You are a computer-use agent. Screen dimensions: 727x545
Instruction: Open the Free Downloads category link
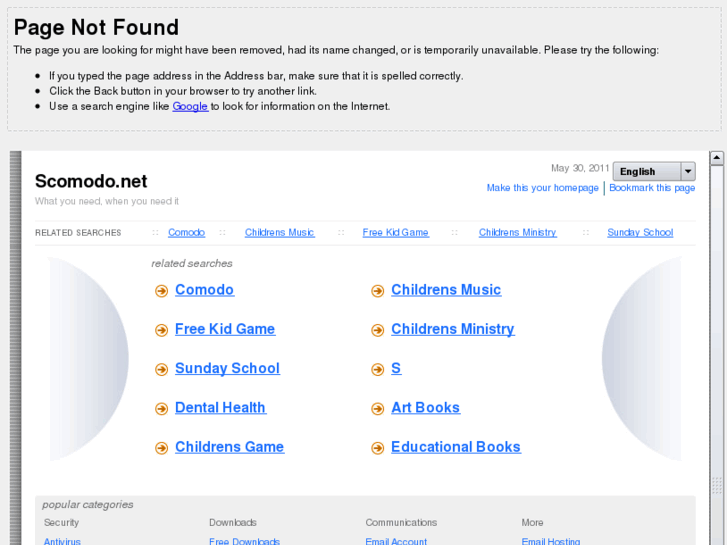click(244, 541)
